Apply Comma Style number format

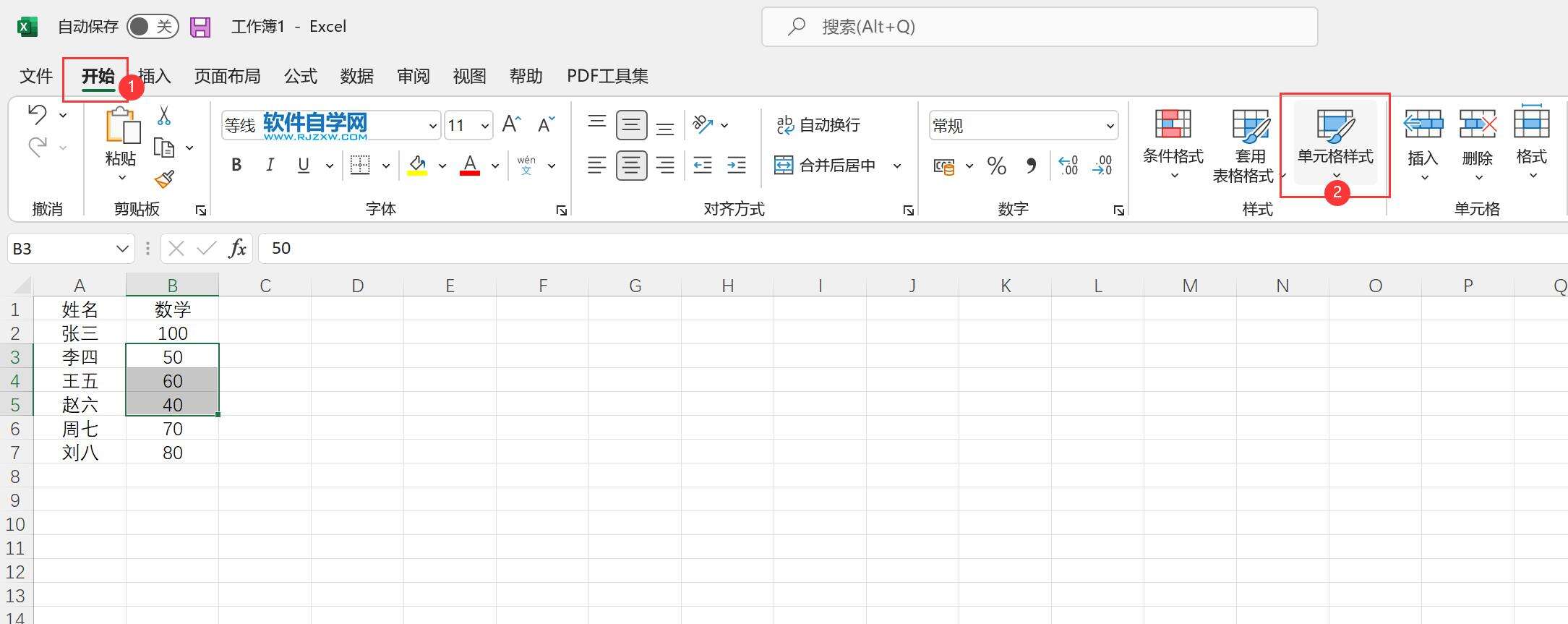click(x=1032, y=166)
